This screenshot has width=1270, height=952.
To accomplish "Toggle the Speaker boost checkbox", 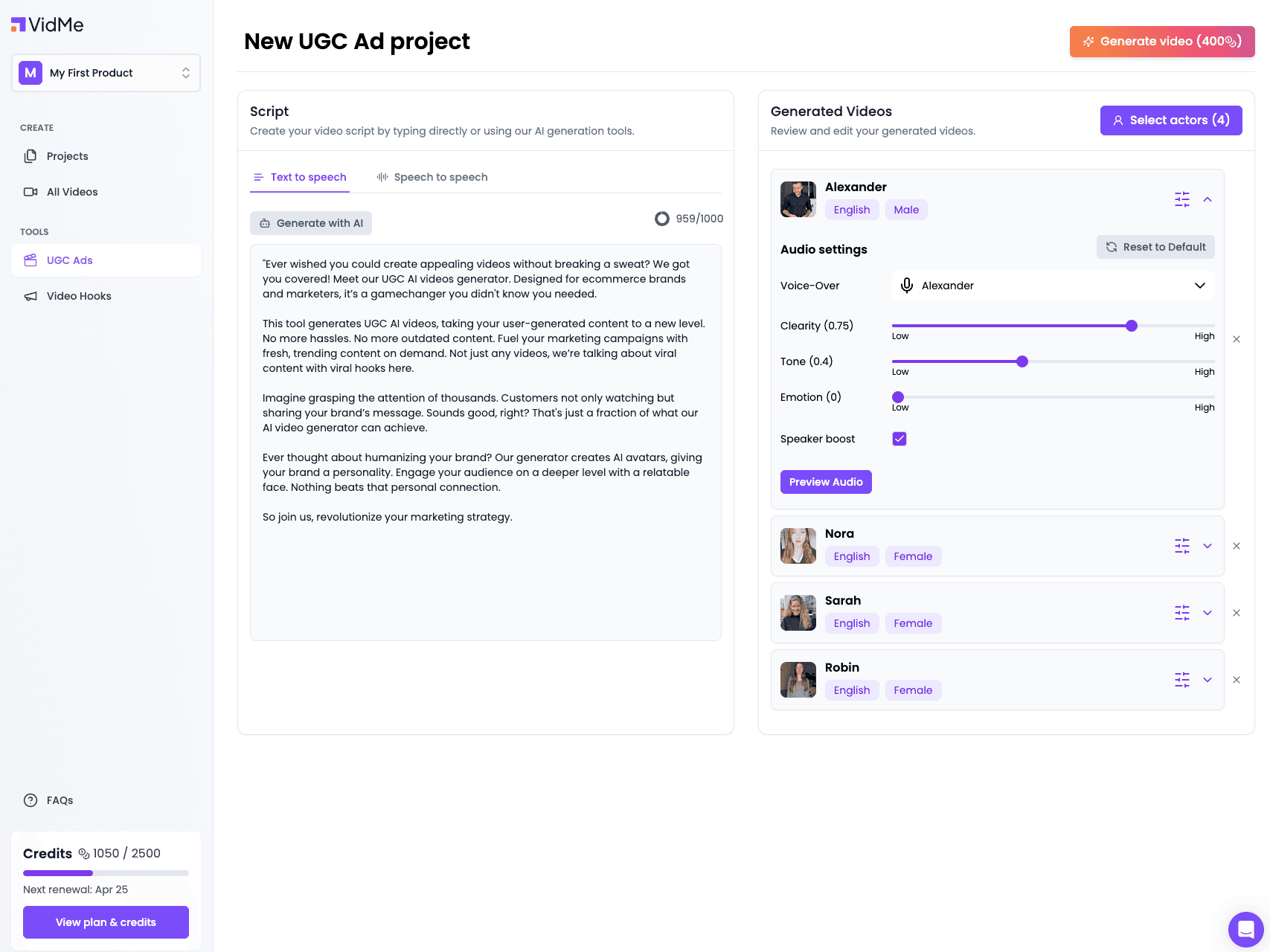I will [x=899, y=439].
